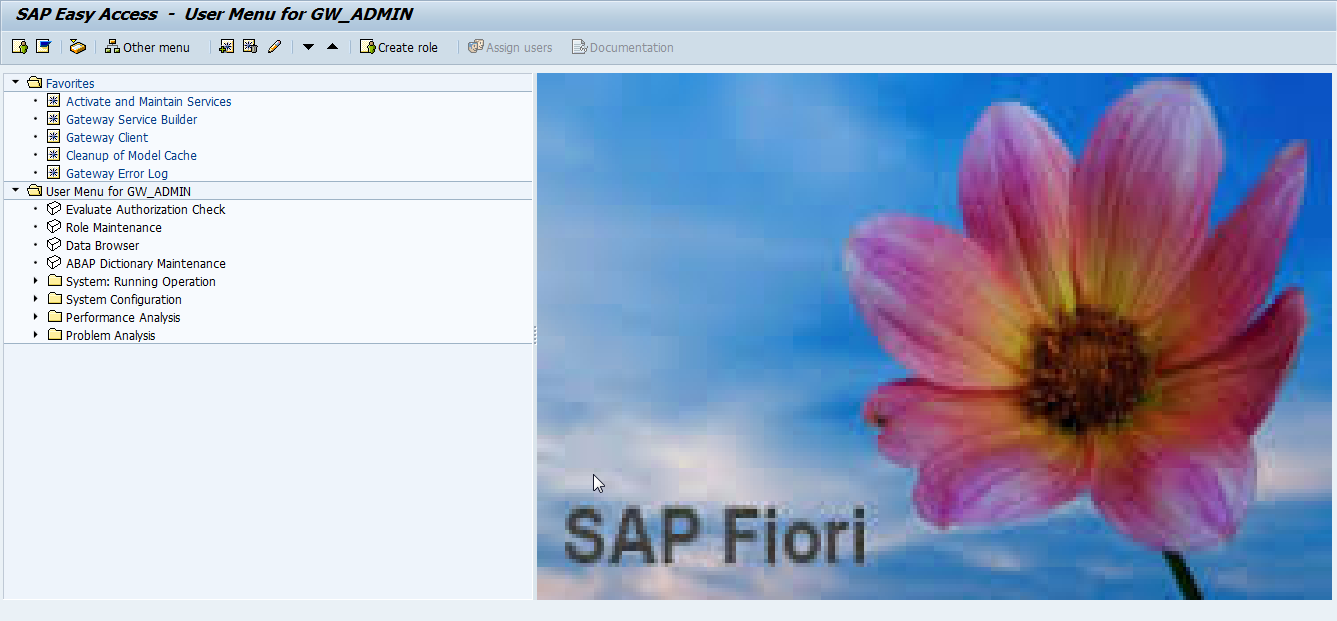Click the Change favorites pencil icon
The height and width of the screenshot is (621, 1337).
tap(275, 47)
